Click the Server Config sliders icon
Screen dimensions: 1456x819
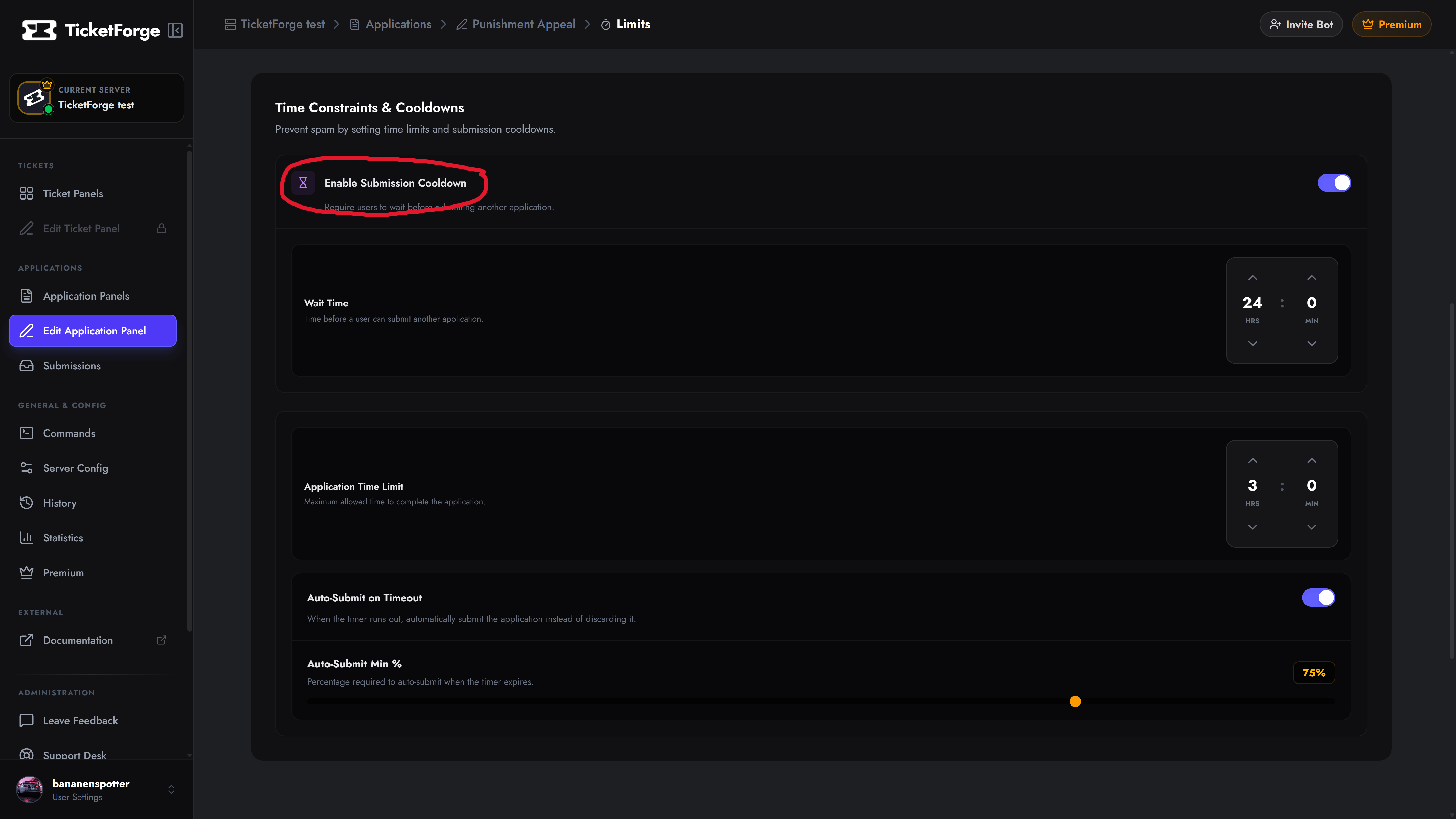tap(27, 468)
